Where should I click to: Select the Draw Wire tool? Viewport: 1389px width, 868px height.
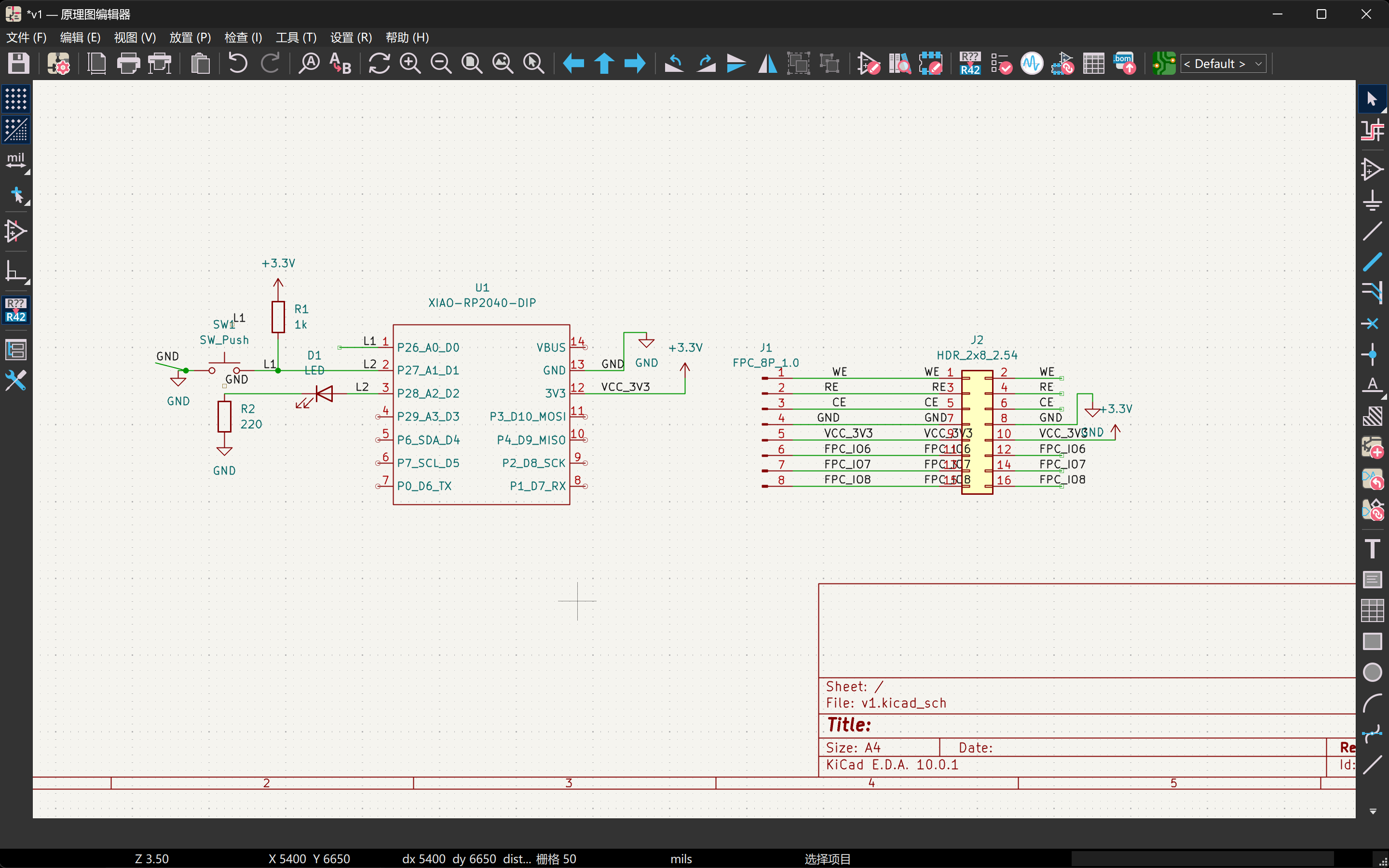point(1372,231)
